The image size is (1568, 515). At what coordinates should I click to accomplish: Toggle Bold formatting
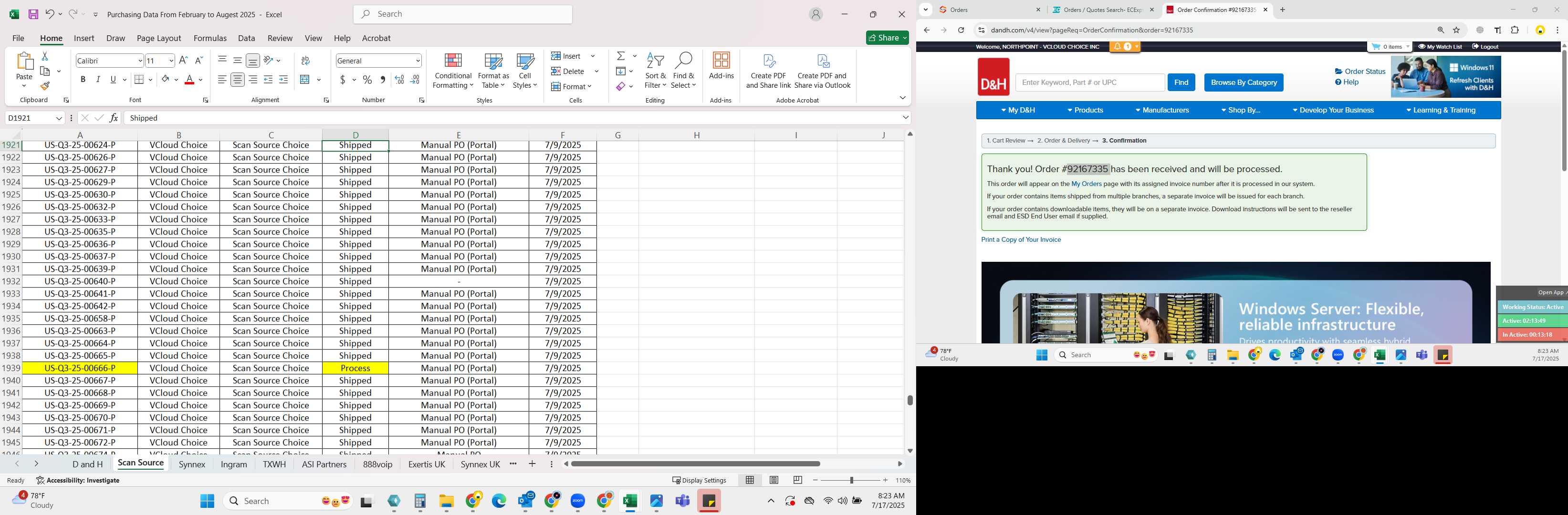point(83,80)
